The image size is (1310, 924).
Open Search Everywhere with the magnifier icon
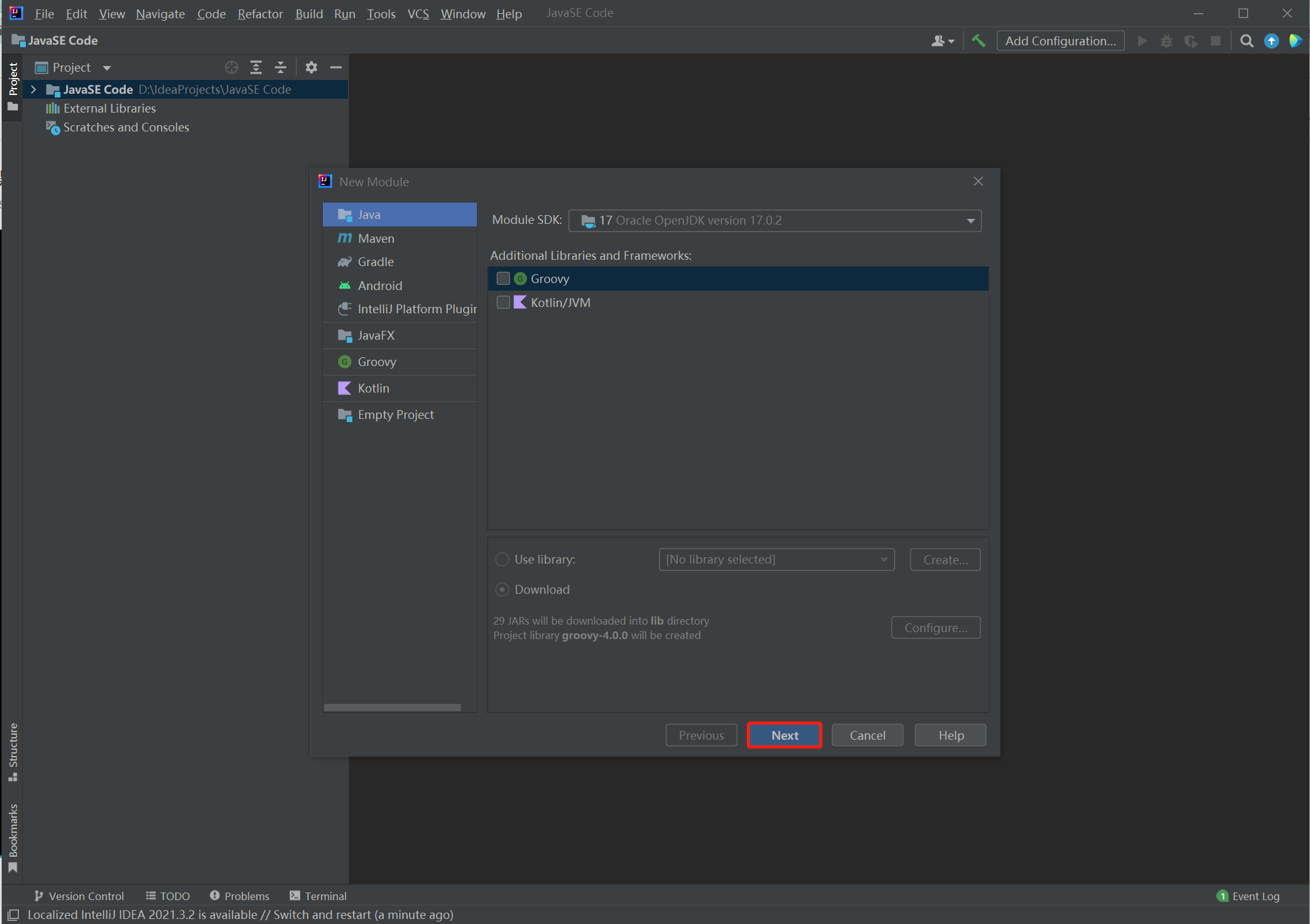pyautogui.click(x=1246, y=40)
